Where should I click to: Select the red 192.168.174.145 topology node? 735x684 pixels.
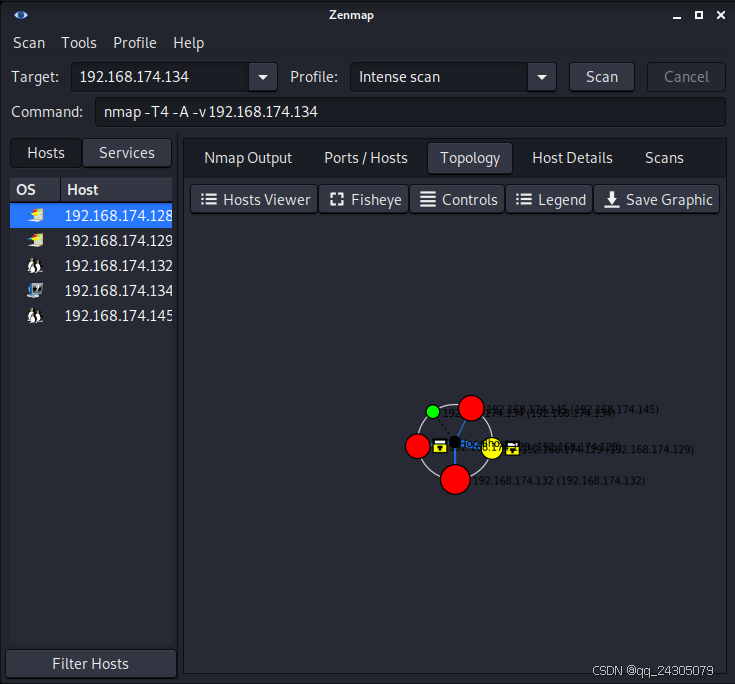tap(471, 408)
